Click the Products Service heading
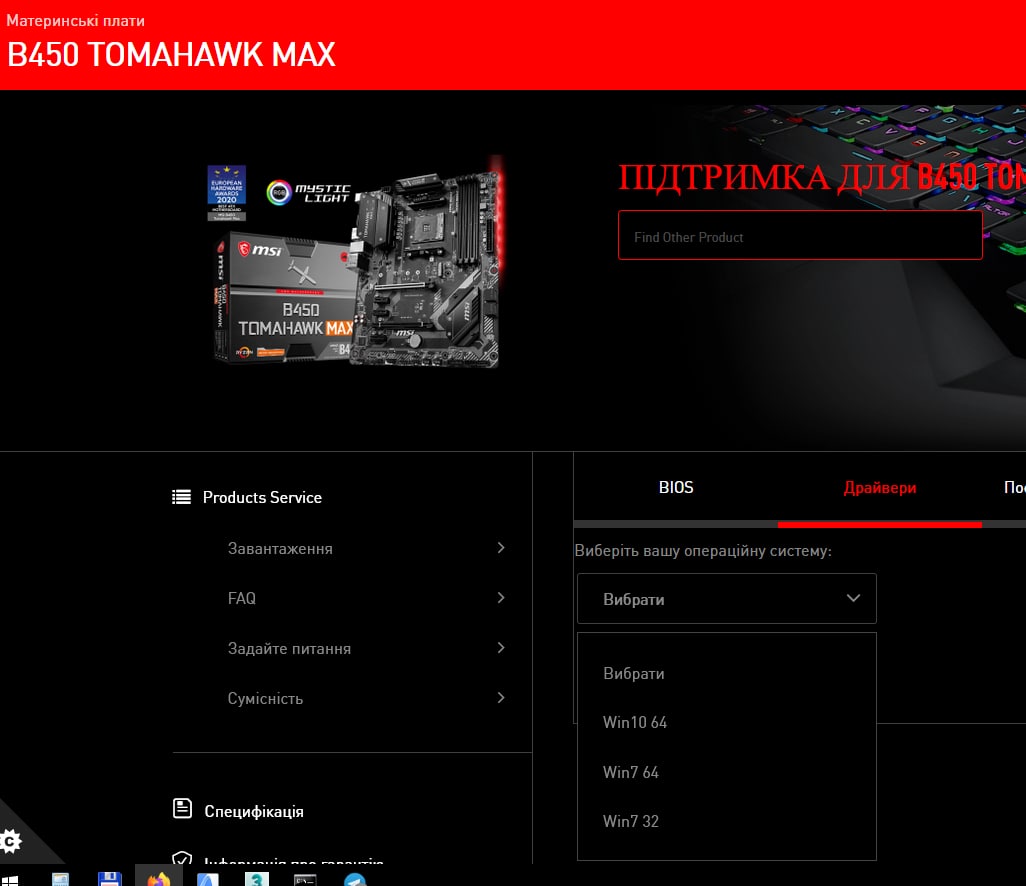Viewport: 1026px width, 886px height. tap(262, 497)
